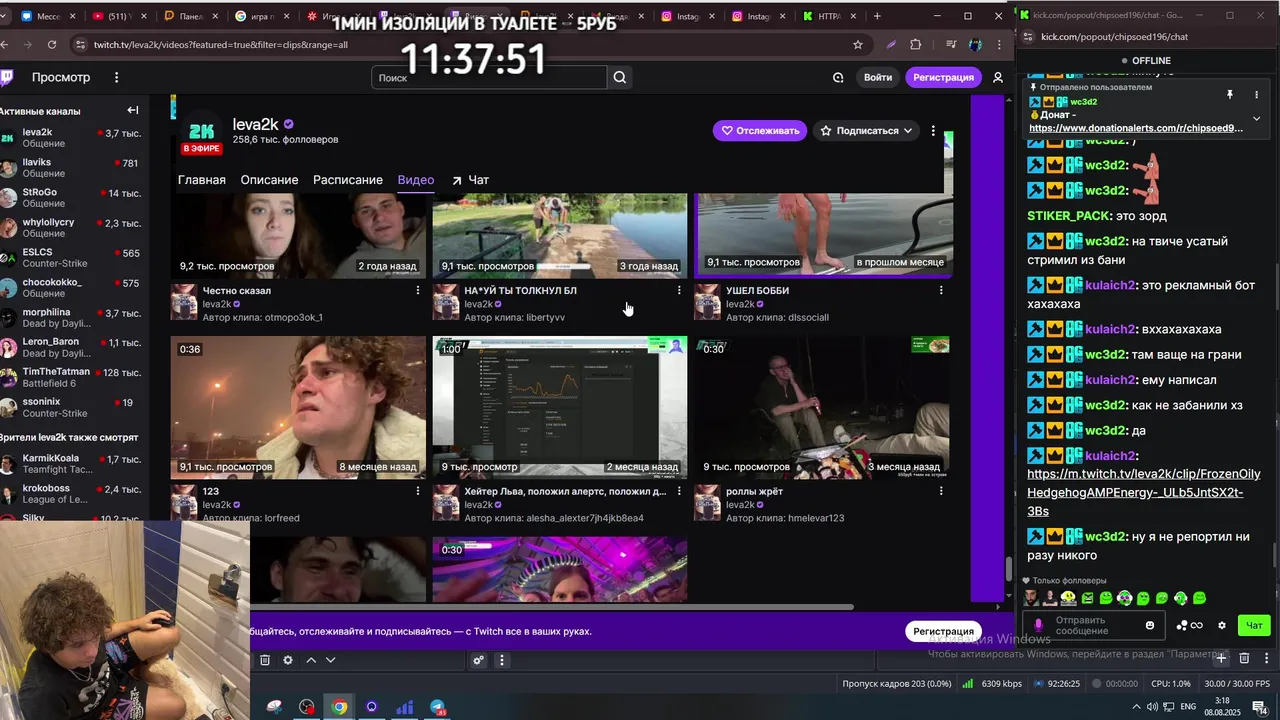Open browser extensions puzzle icon
The height and width of the screenshot is (720, 1280).
point(915,44)
